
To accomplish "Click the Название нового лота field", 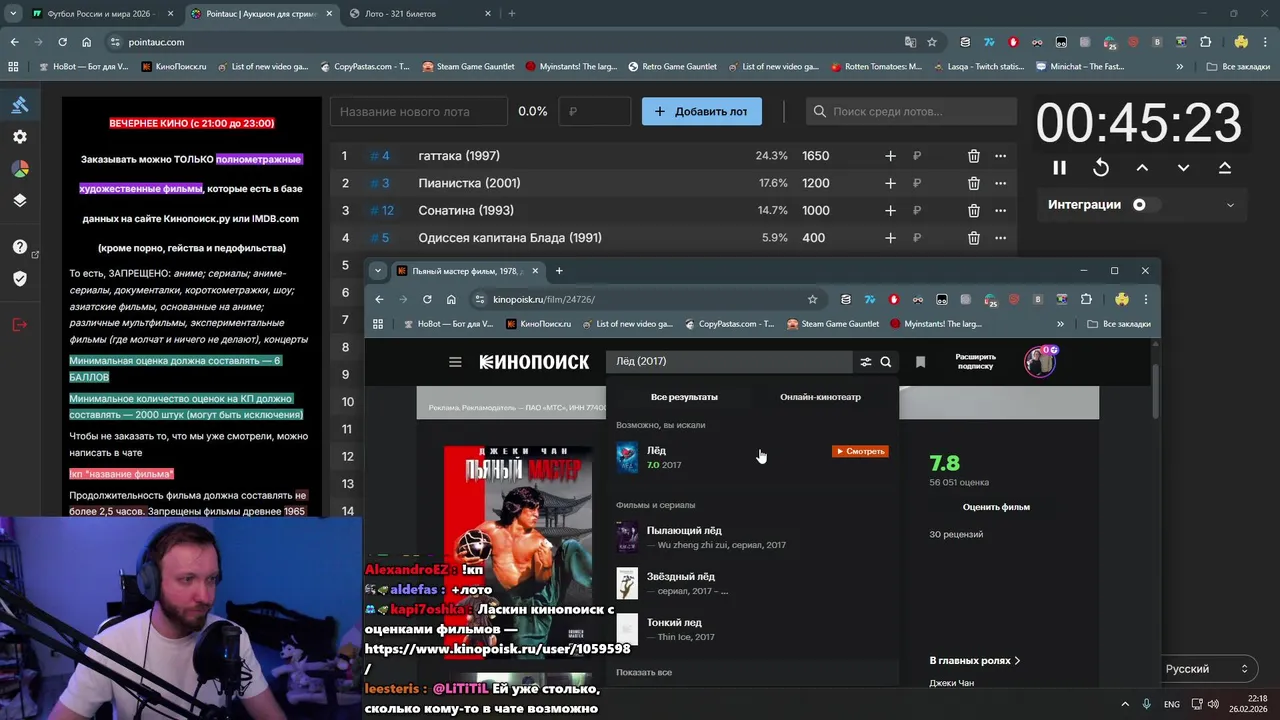I will (418, 112).
